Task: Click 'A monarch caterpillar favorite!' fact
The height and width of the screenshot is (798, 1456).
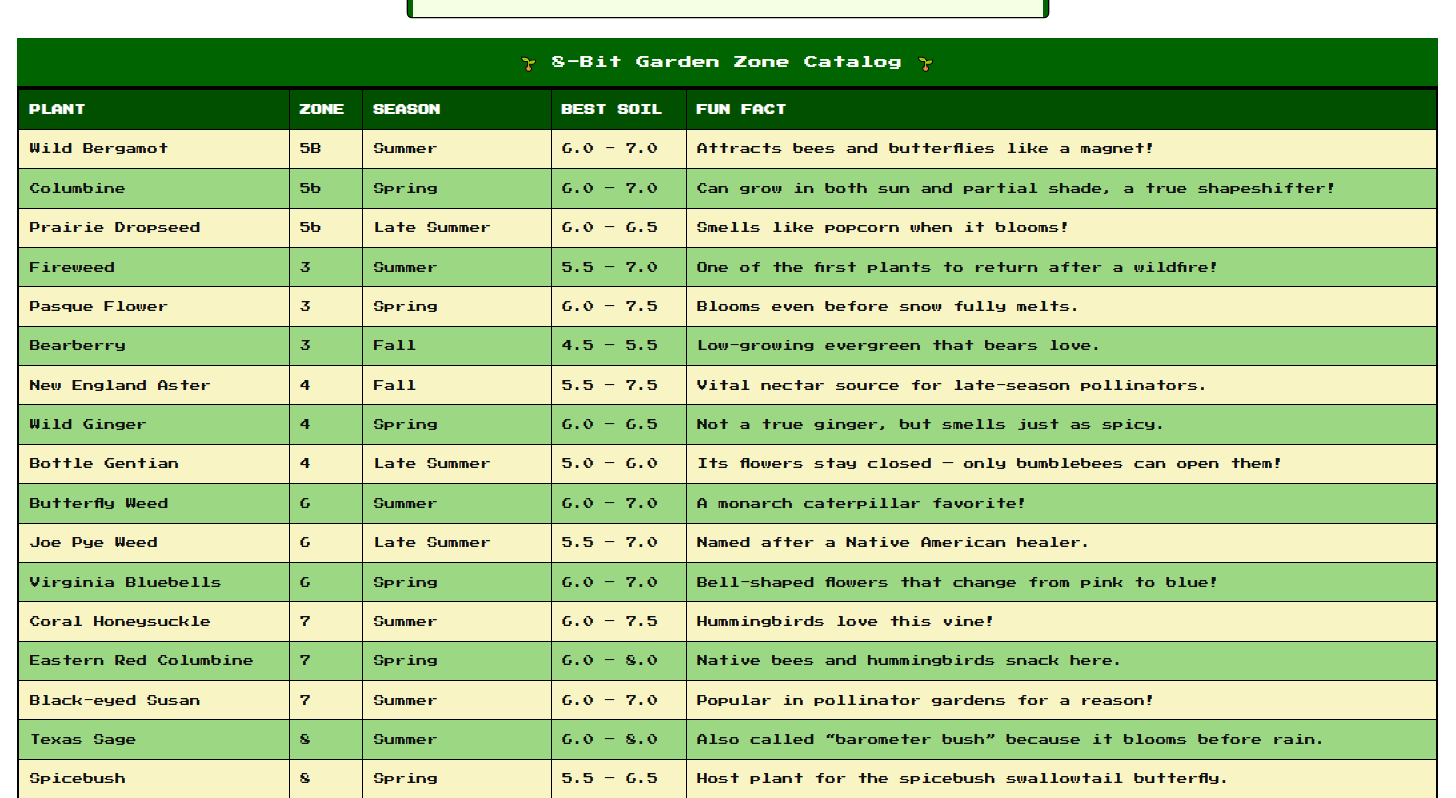Action: pyautogui.click(x=861, y=503)
